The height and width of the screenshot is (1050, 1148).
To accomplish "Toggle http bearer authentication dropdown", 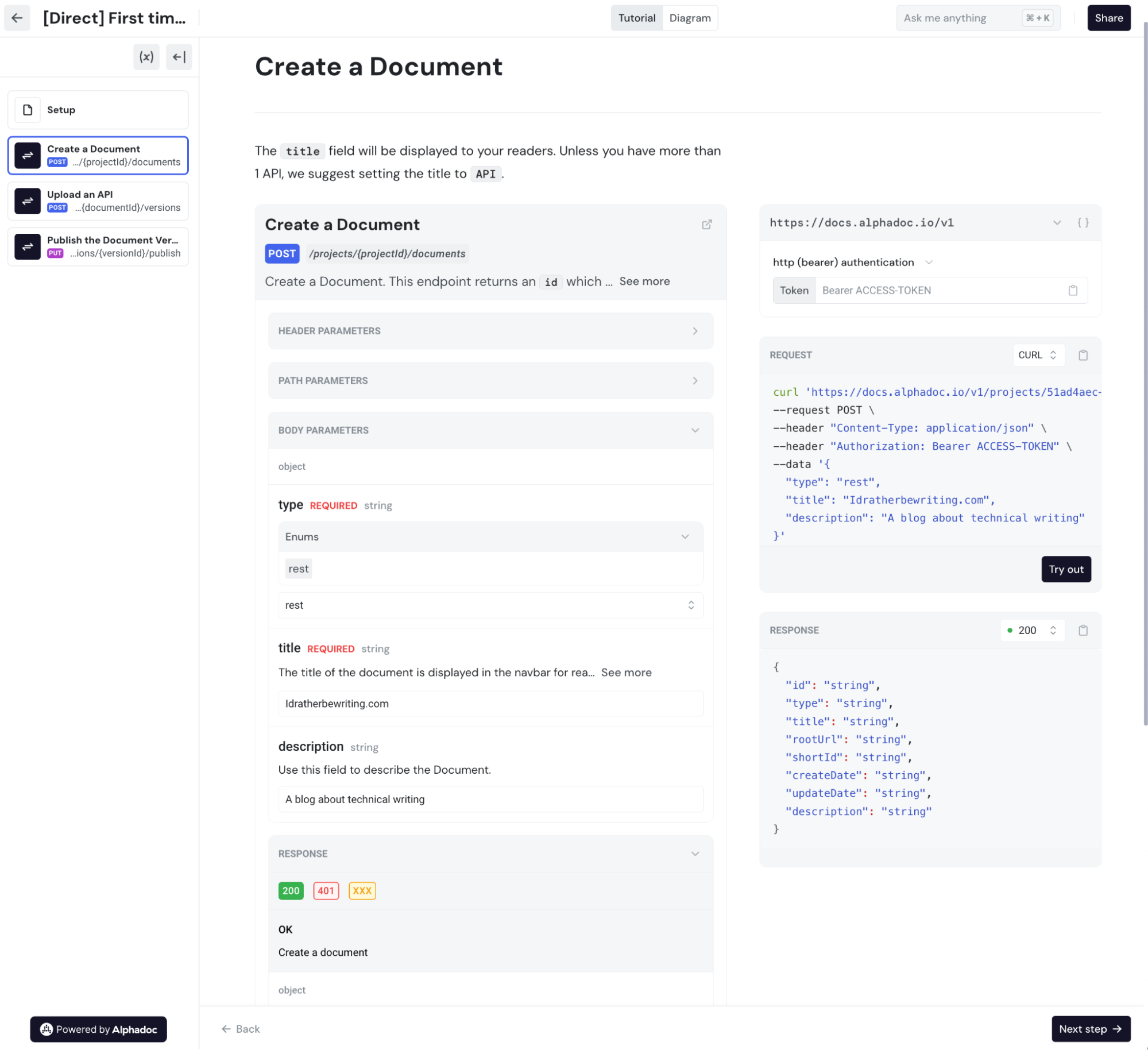I will coord(927,262).
